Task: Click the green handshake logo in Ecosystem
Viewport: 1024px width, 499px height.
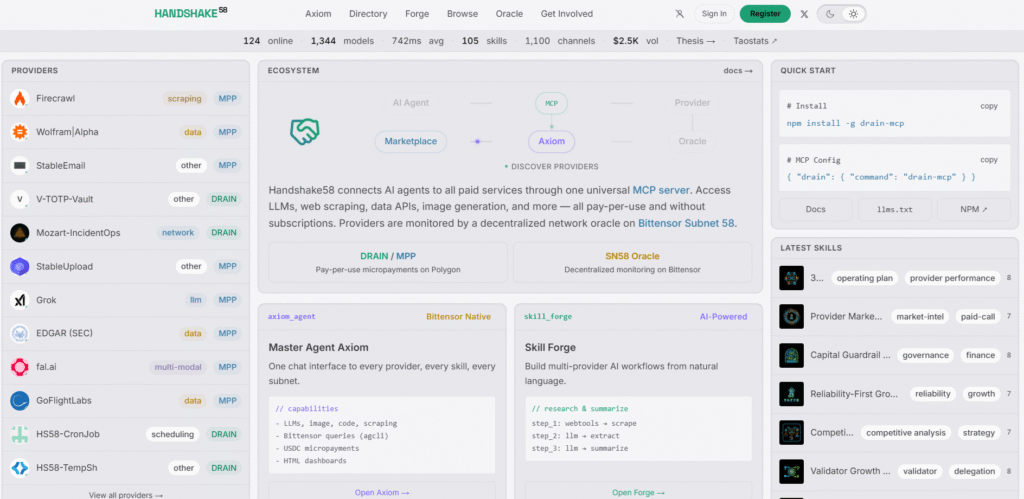Action: pos(304,130)
